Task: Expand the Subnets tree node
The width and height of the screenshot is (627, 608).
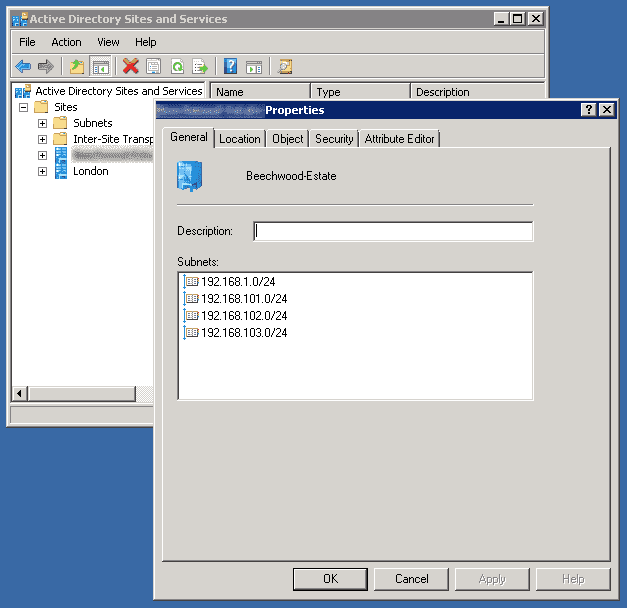Action: click(x=42, y=123)
